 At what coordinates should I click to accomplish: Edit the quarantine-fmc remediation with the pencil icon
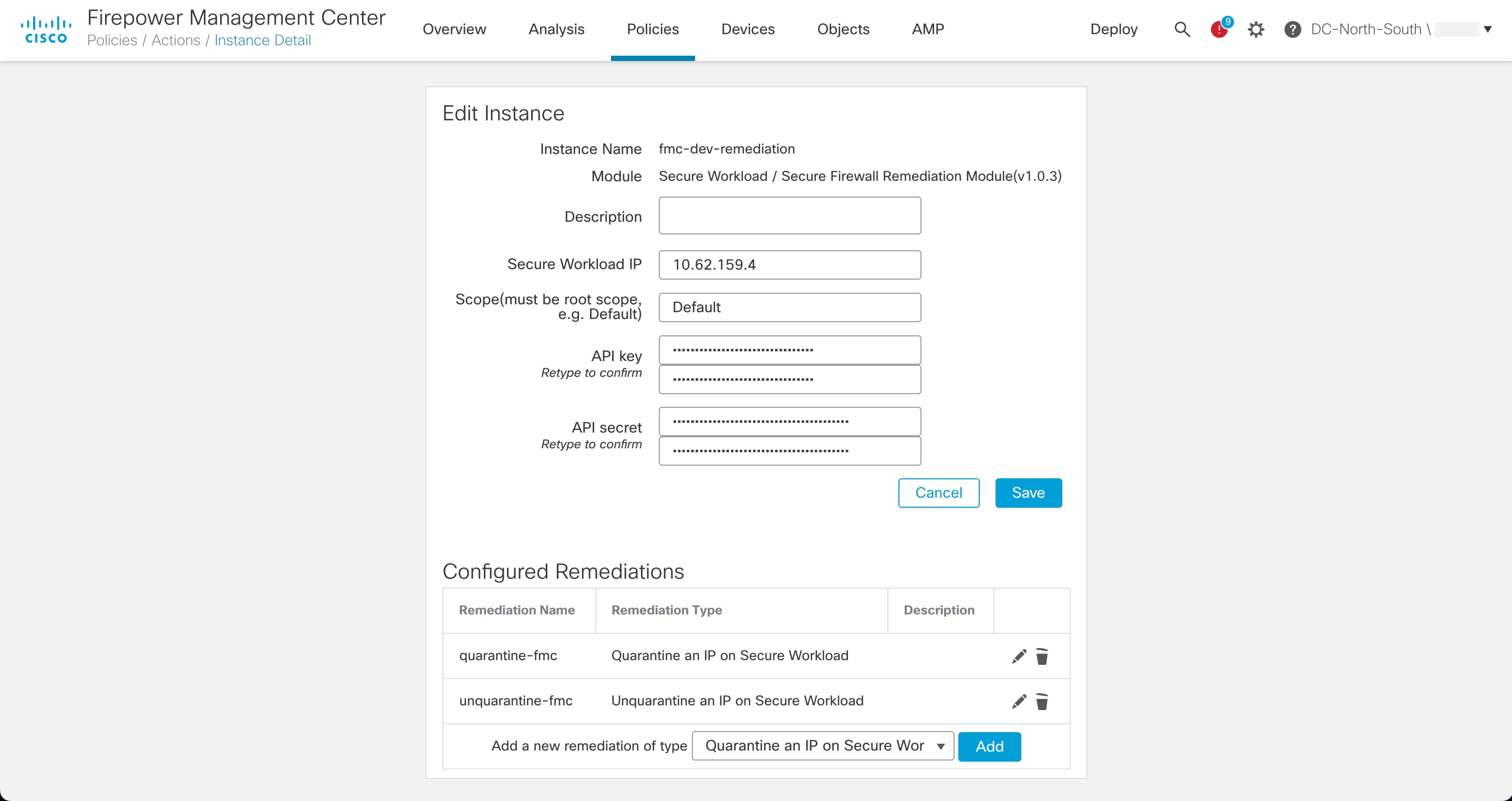pos(1019,656)
